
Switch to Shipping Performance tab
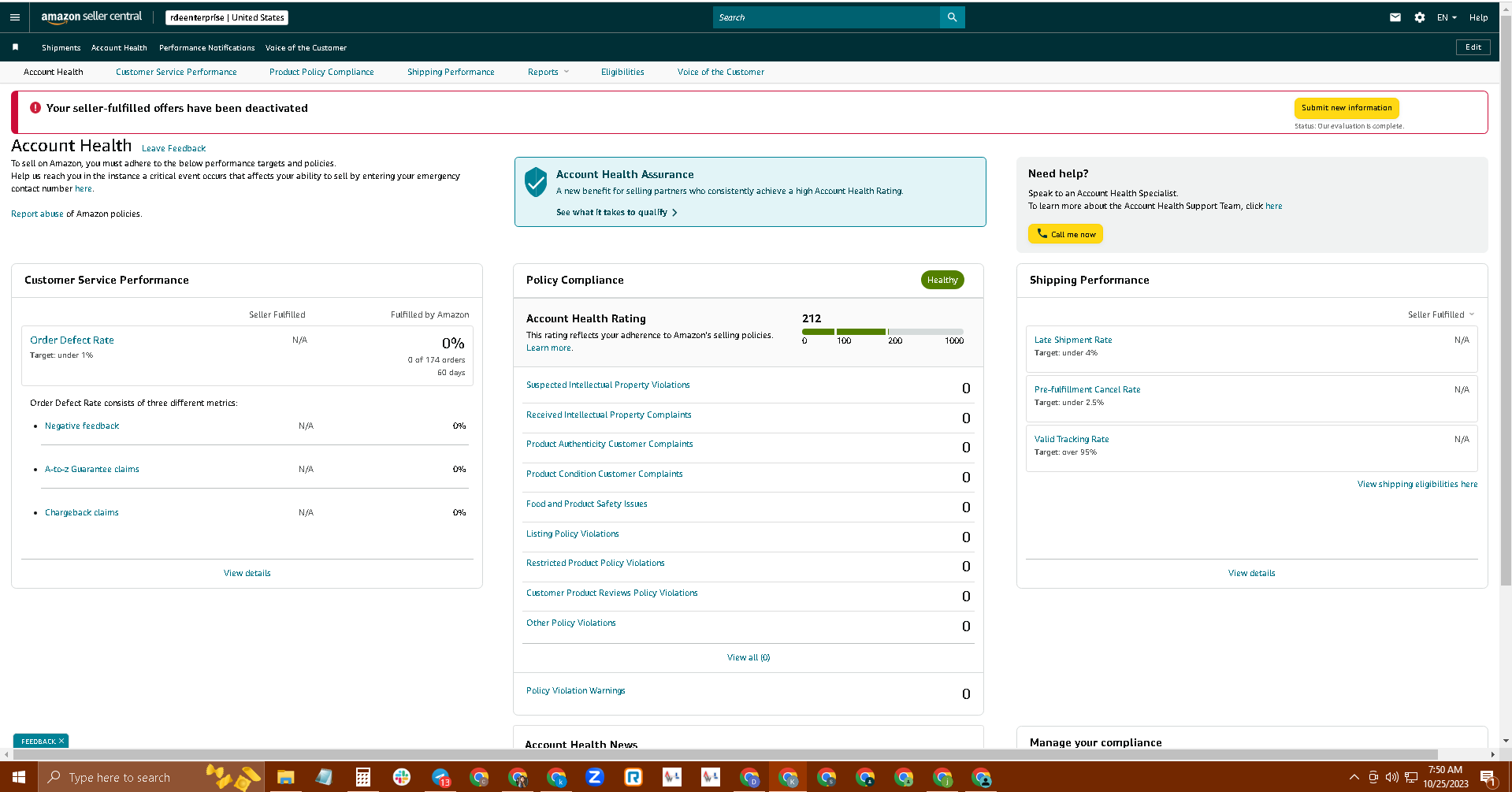pos(451,72)
